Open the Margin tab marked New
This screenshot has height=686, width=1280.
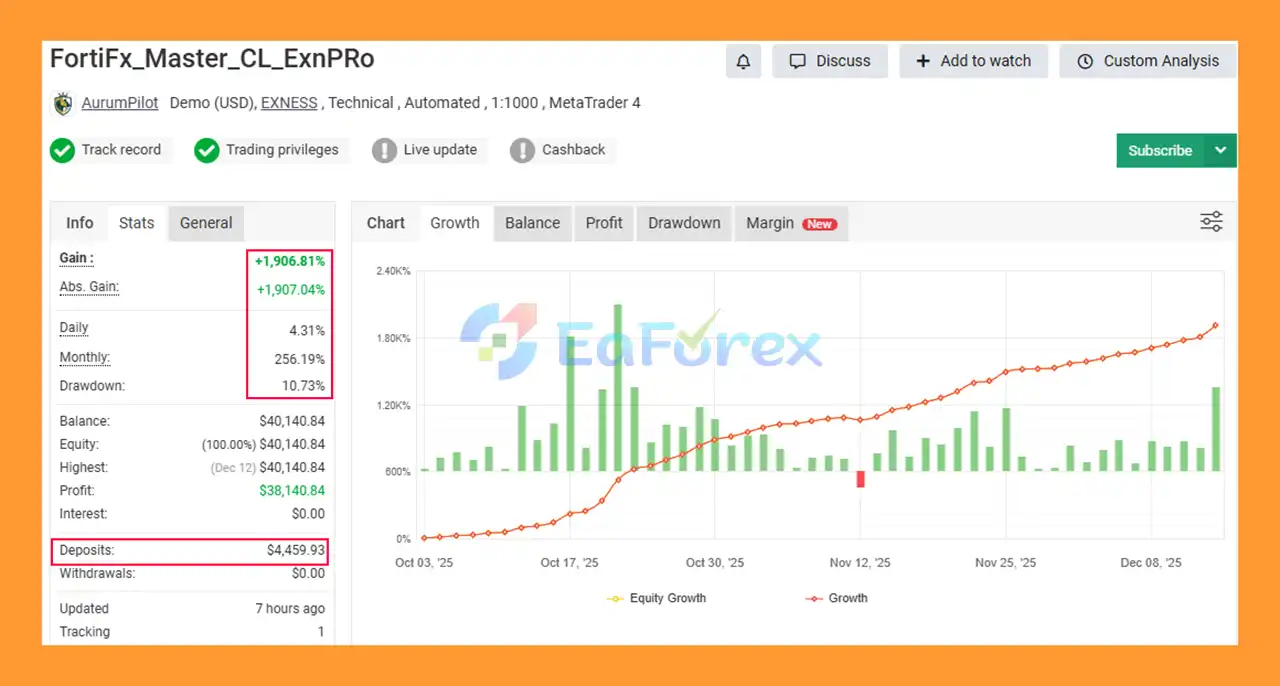coord(790,223)
